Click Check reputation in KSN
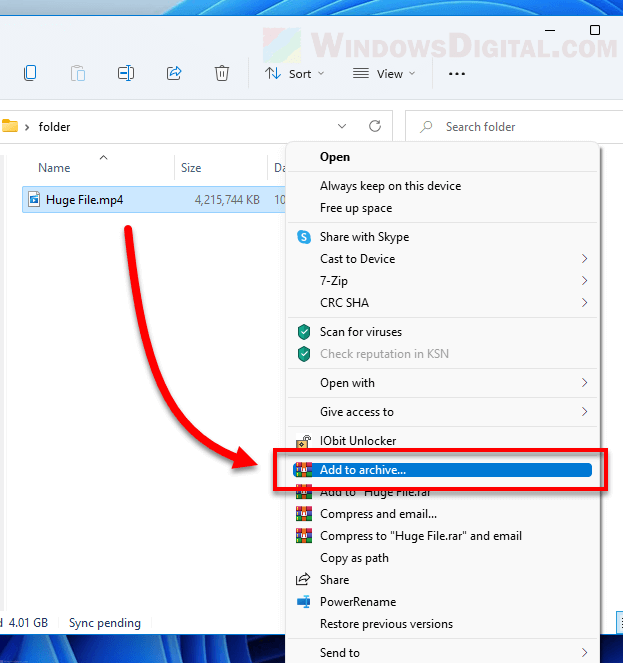 tap(442, 354)
